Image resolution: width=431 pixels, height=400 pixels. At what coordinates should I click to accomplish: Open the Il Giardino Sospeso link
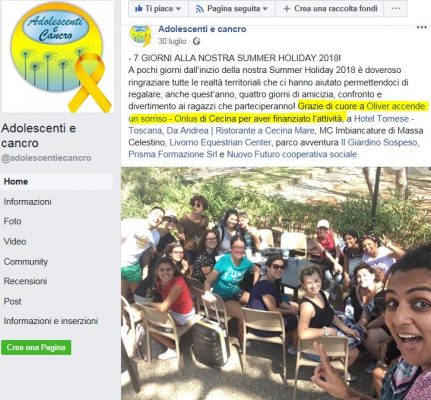click(379, 143)
